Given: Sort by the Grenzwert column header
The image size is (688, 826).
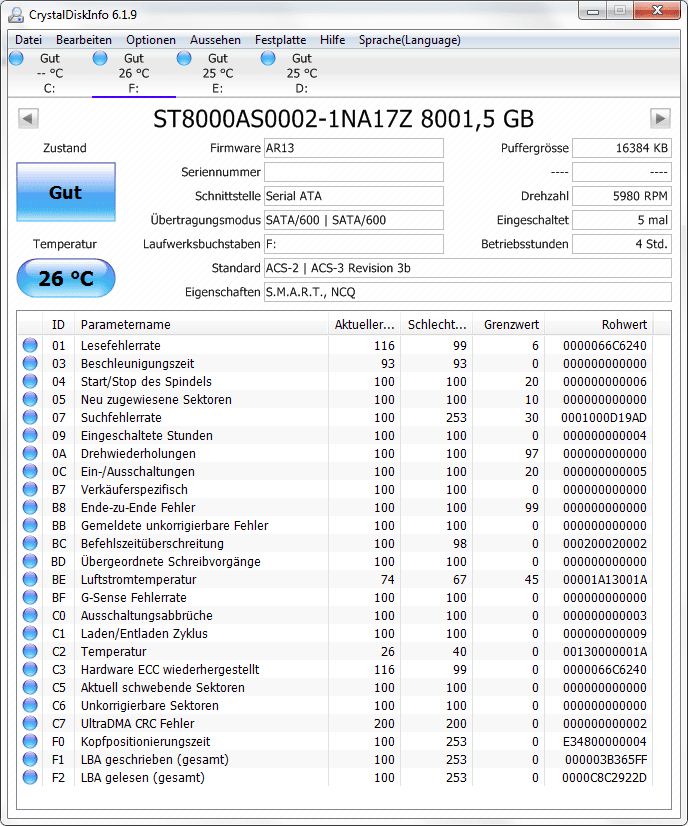Looking at the screenshot, I should point(509,324).
